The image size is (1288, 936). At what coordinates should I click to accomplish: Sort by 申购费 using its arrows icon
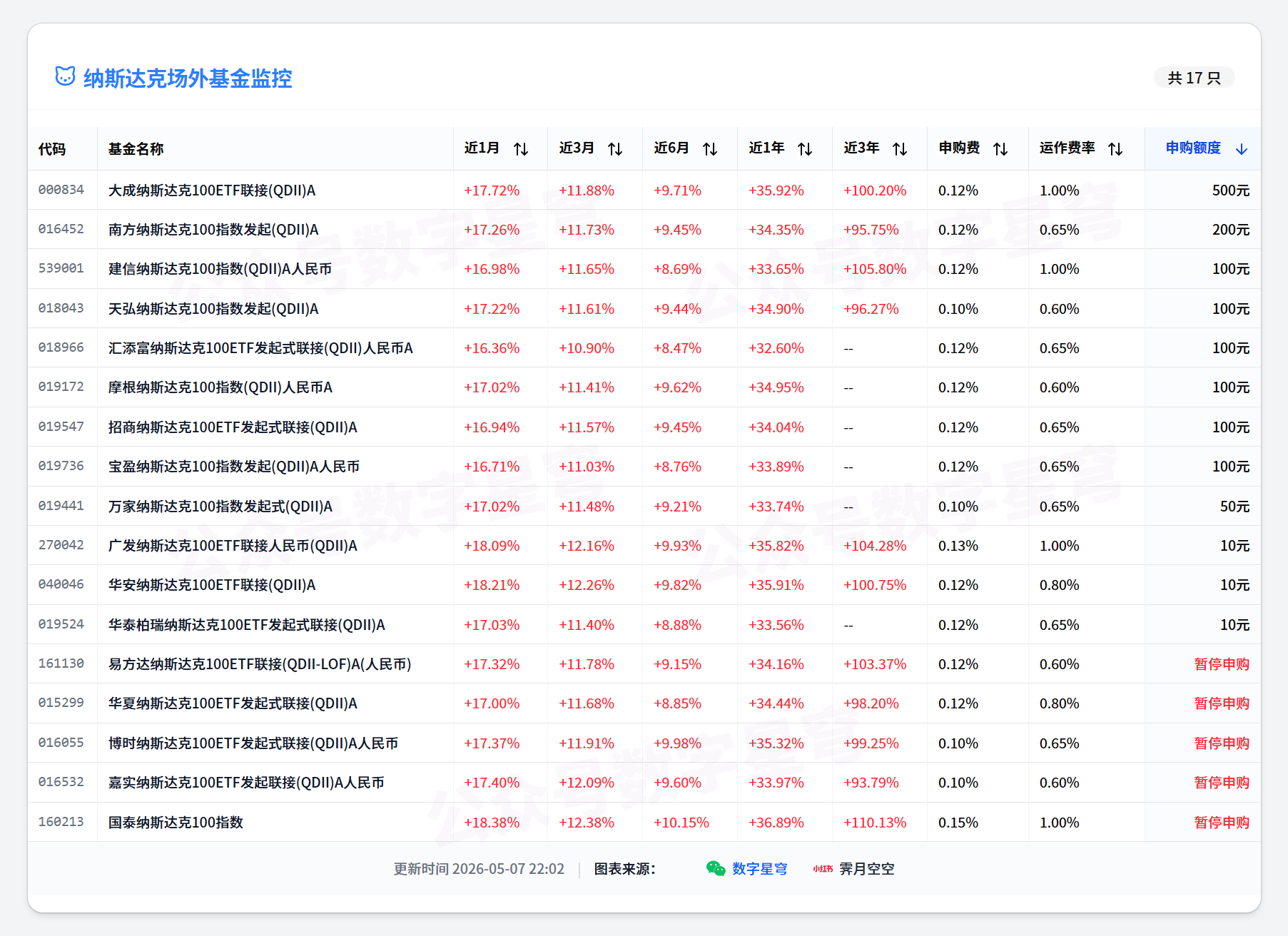1000,148
